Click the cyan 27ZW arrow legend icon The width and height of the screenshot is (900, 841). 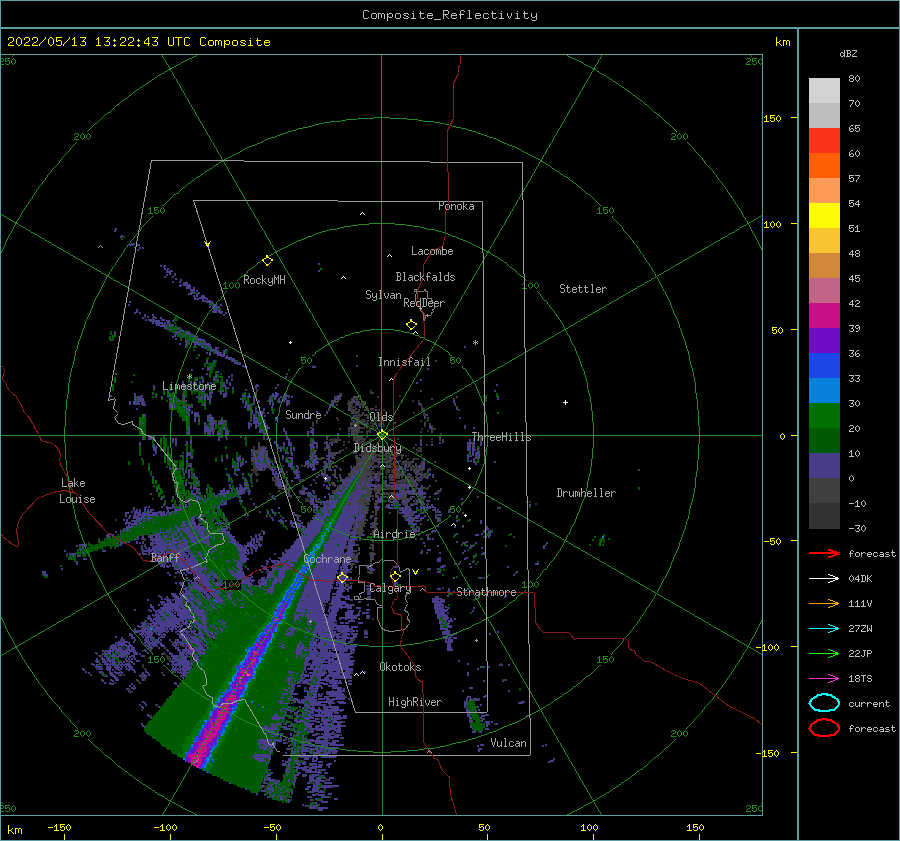tap(824, 629)
